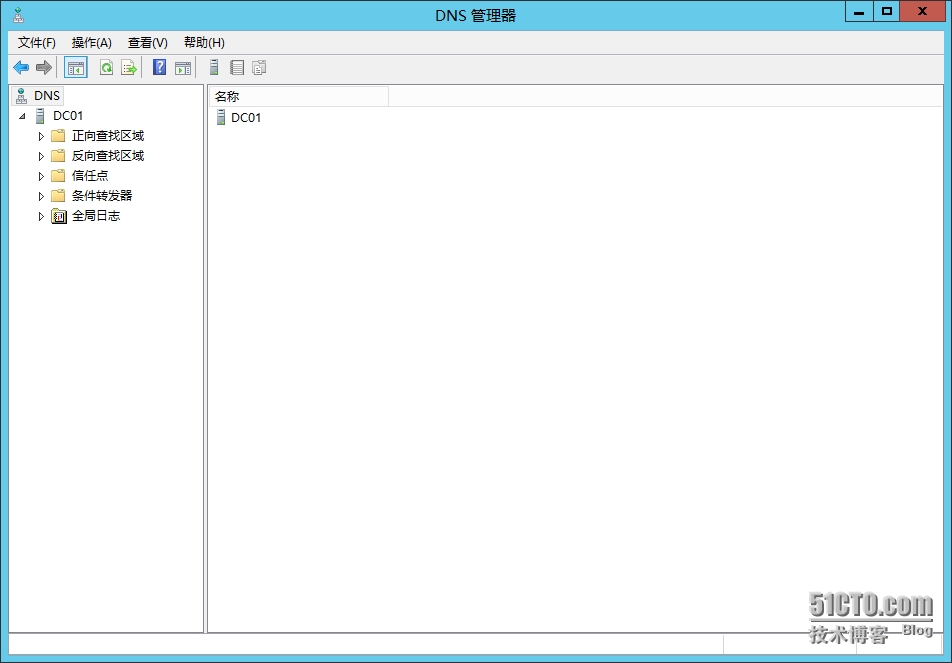
Task: Expand the 反向查找区域 folder
Action: click(42, 156)
